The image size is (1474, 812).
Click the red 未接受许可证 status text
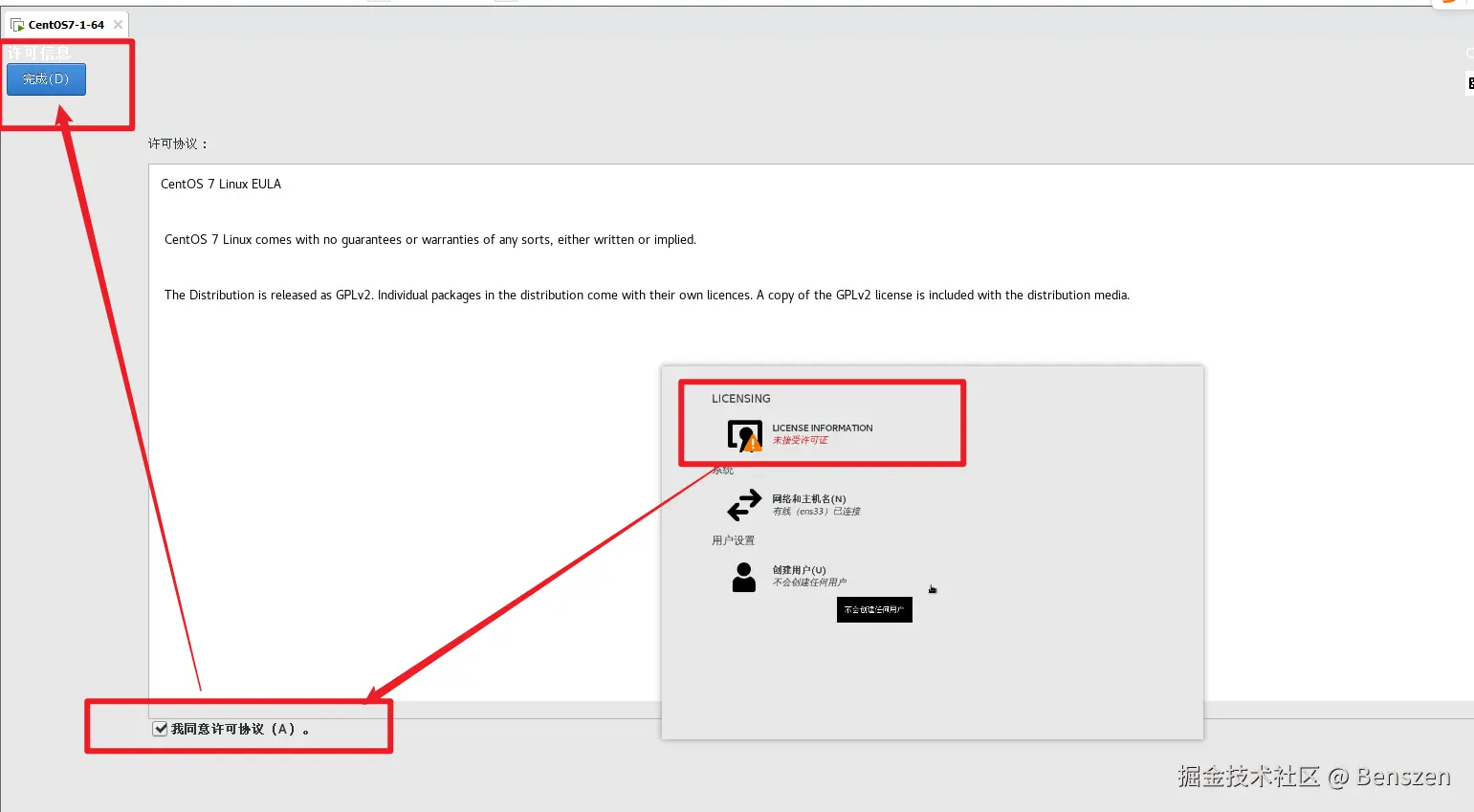[x=801, y=441]
